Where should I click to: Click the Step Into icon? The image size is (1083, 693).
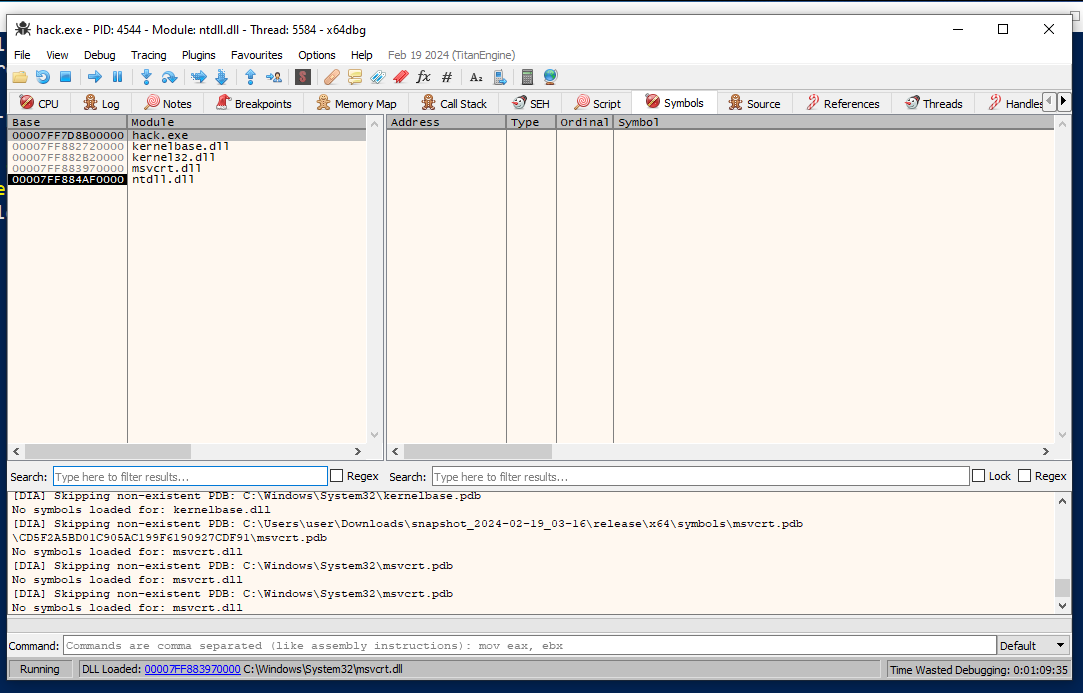[146, 77]
